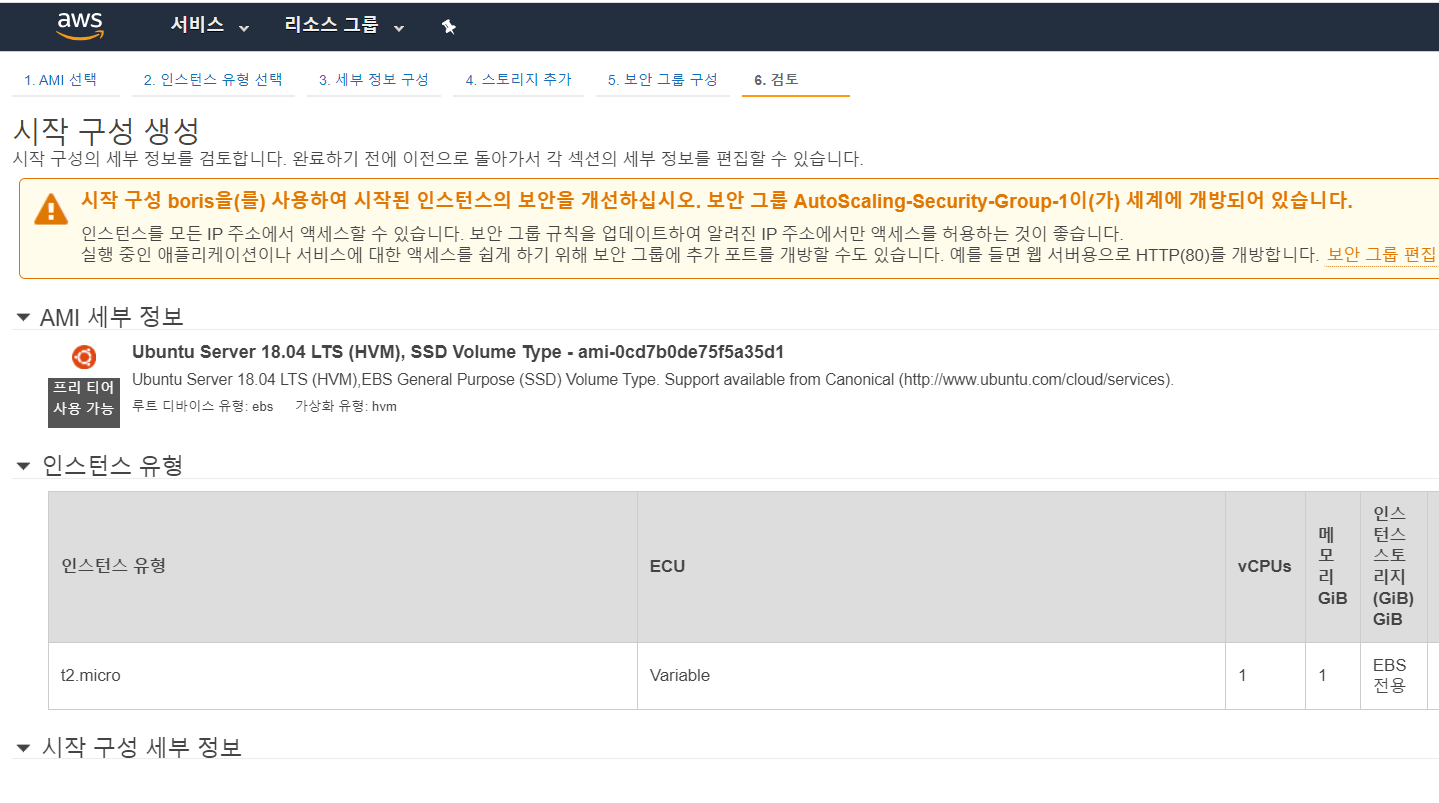Click the Ubuntu logo AMI icon

tap(84, 357)
